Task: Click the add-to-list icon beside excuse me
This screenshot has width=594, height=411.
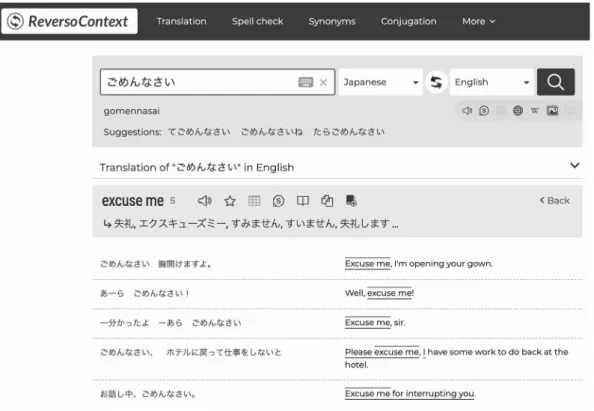Action: (351, 201)
